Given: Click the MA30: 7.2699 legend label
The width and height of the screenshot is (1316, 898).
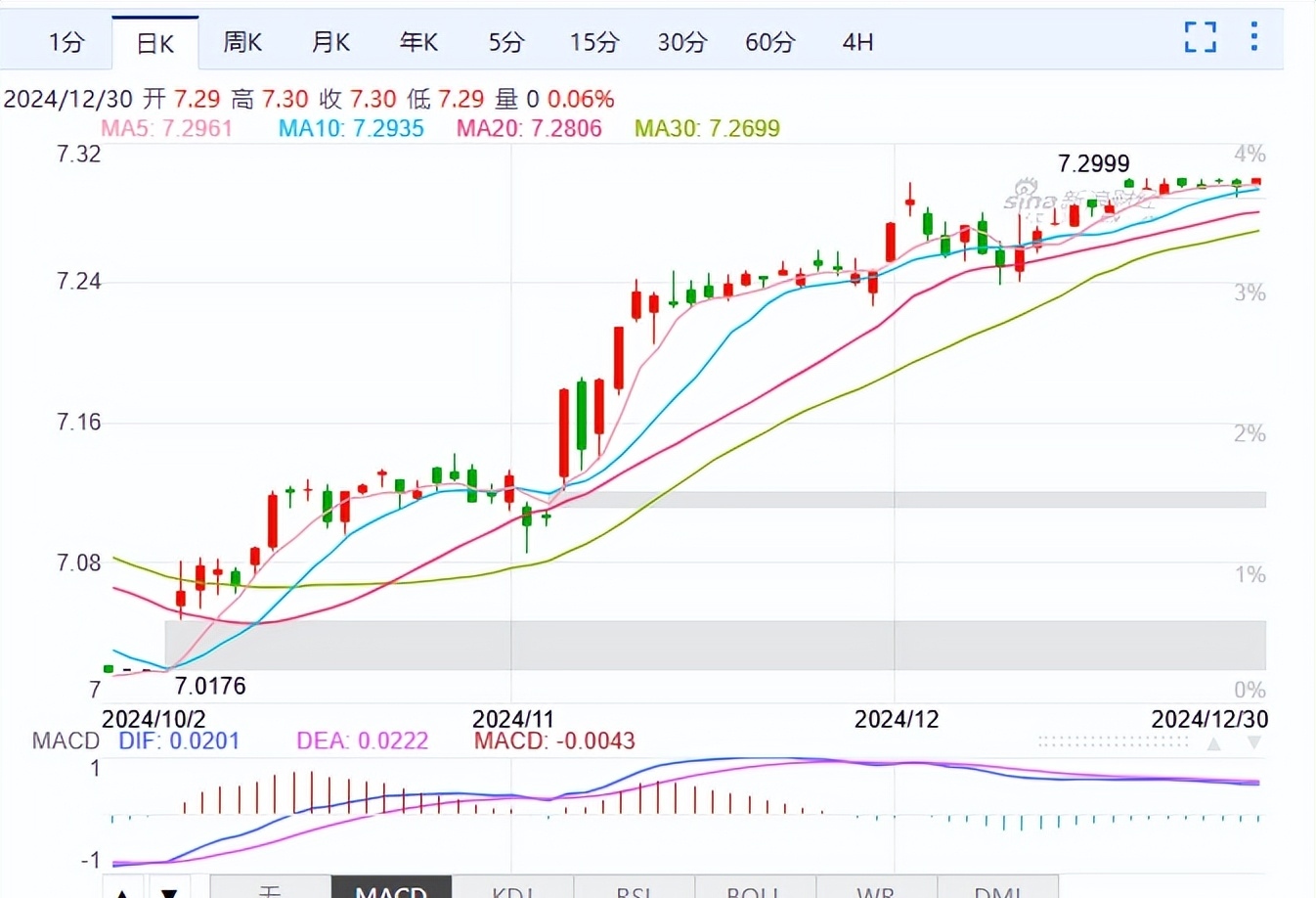Looking at the screenshot, I should click(x=707, y=128).
